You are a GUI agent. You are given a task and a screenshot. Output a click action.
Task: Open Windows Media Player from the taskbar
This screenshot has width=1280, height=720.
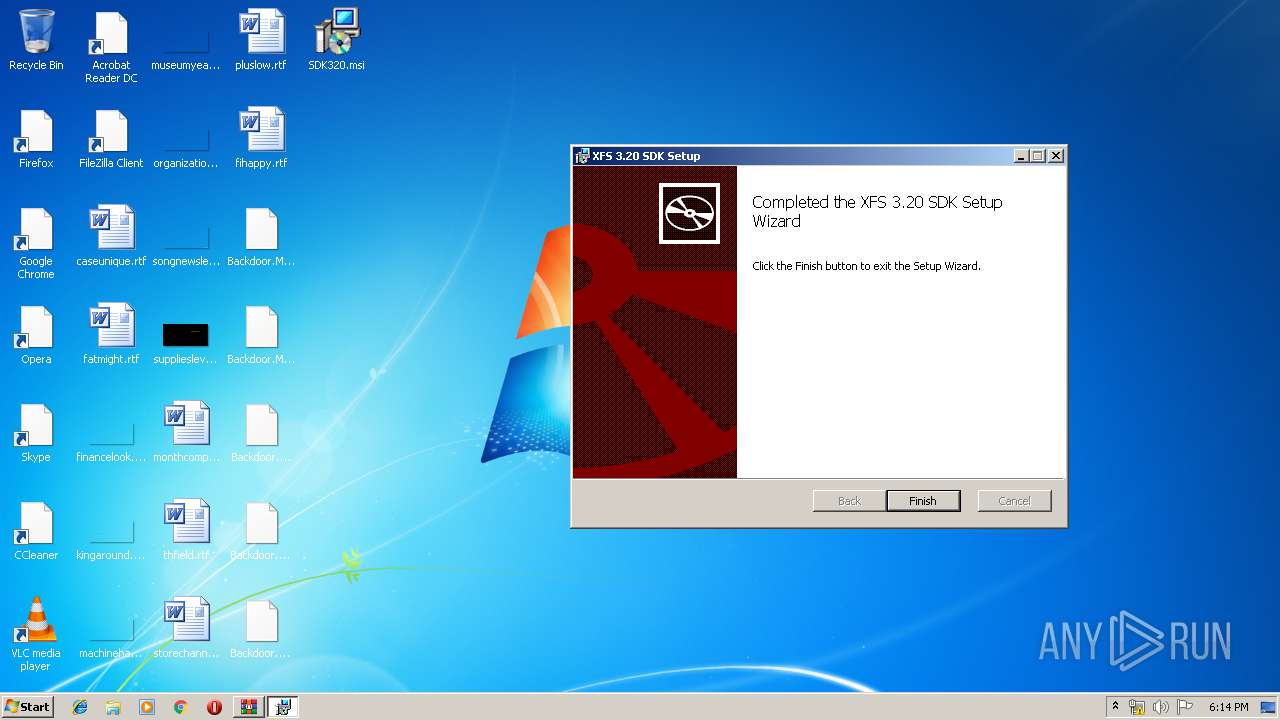(x=147, y=707)
